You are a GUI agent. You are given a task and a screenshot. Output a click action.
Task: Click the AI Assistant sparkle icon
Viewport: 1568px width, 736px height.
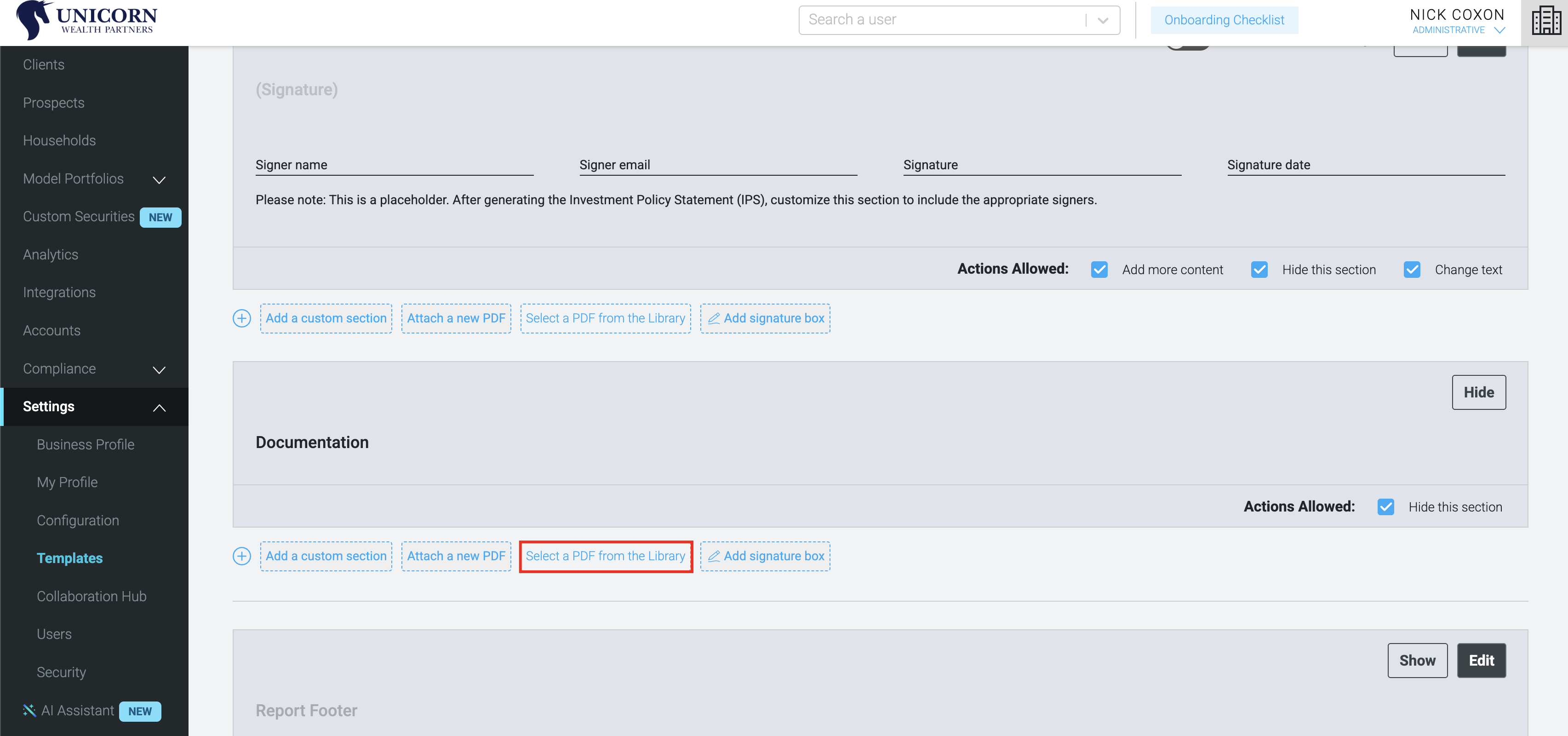click(x=29, y=710)
